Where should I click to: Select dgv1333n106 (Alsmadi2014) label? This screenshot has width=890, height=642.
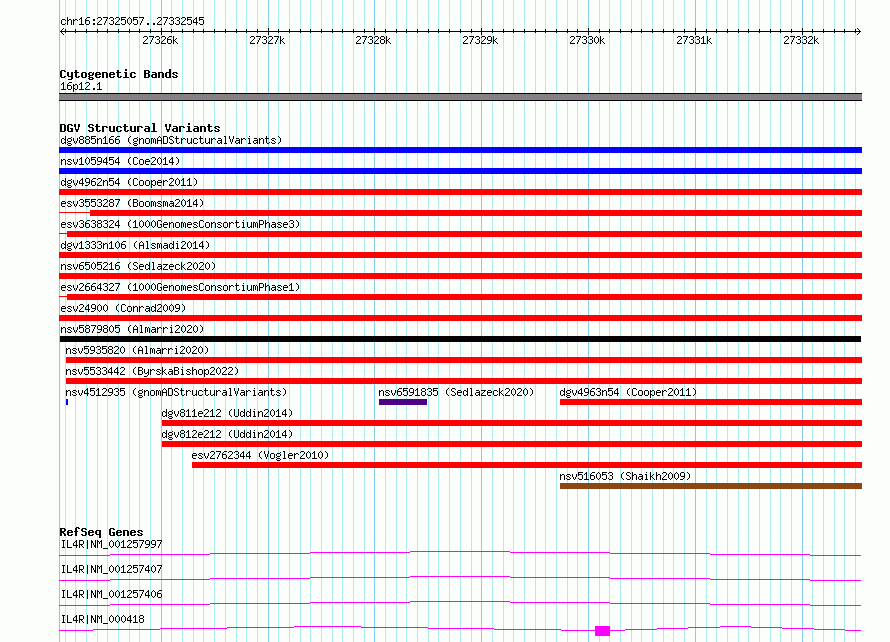135,245
